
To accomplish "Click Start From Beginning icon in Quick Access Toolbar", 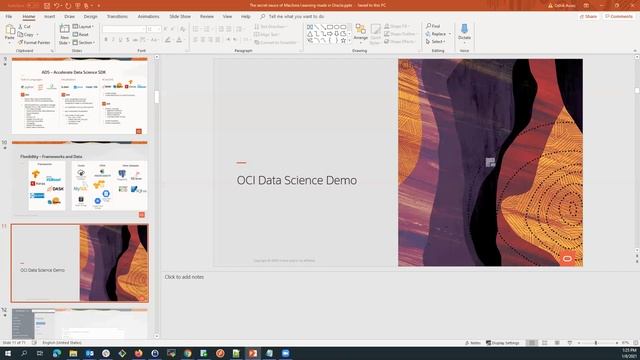I will point(78,6).
